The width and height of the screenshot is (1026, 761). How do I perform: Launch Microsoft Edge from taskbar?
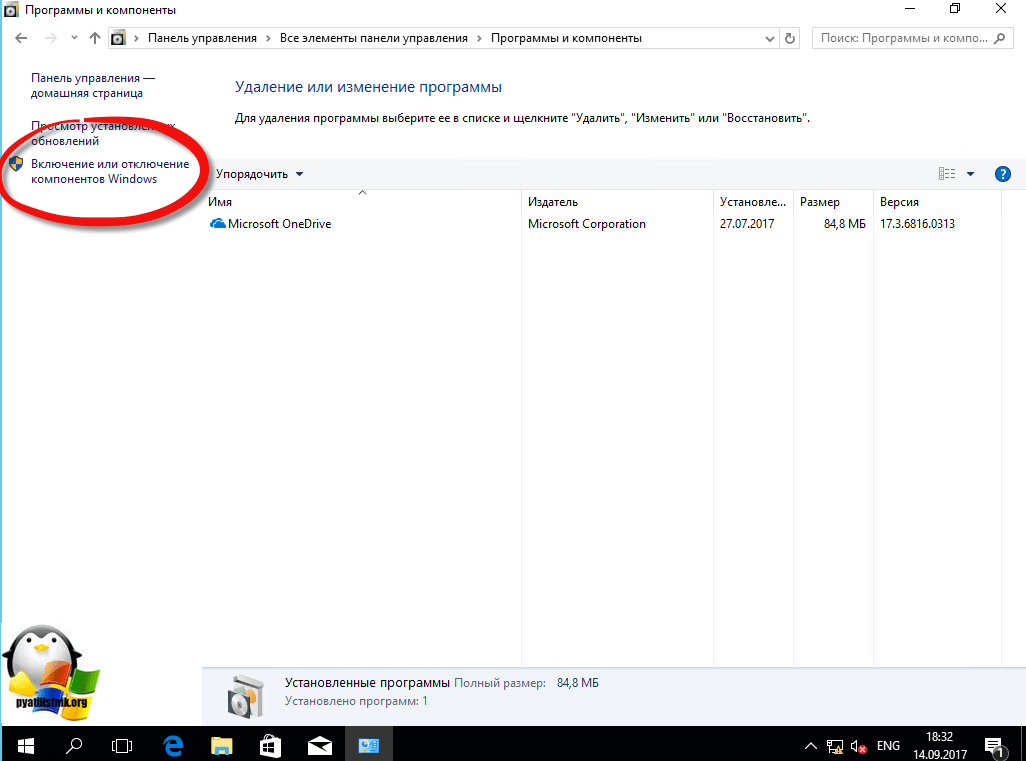click(x=173, y=745)
